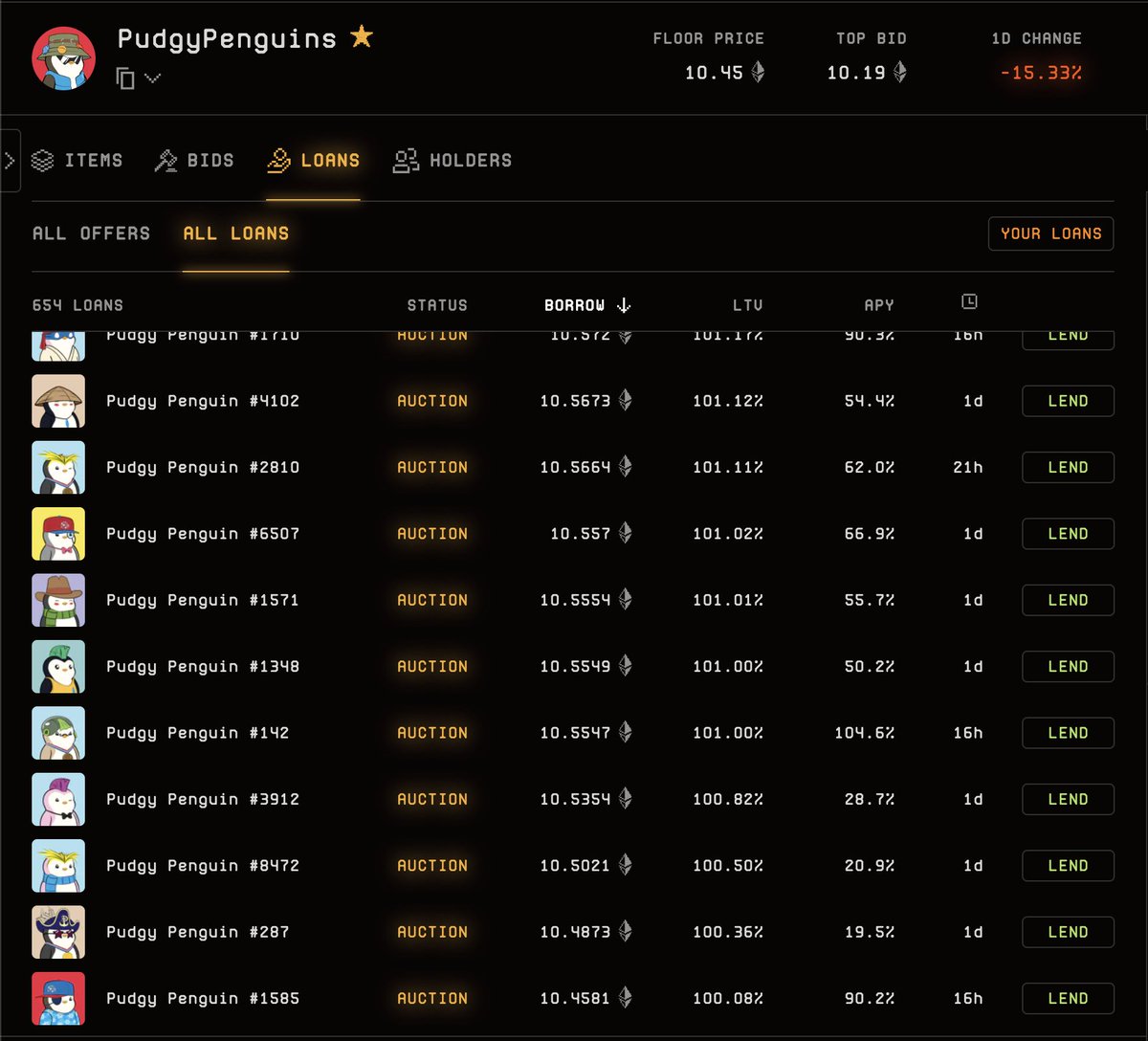Open the Your Loans button
The height and width of the screenshot is (1041, 1148).
tap(1050, 233)
